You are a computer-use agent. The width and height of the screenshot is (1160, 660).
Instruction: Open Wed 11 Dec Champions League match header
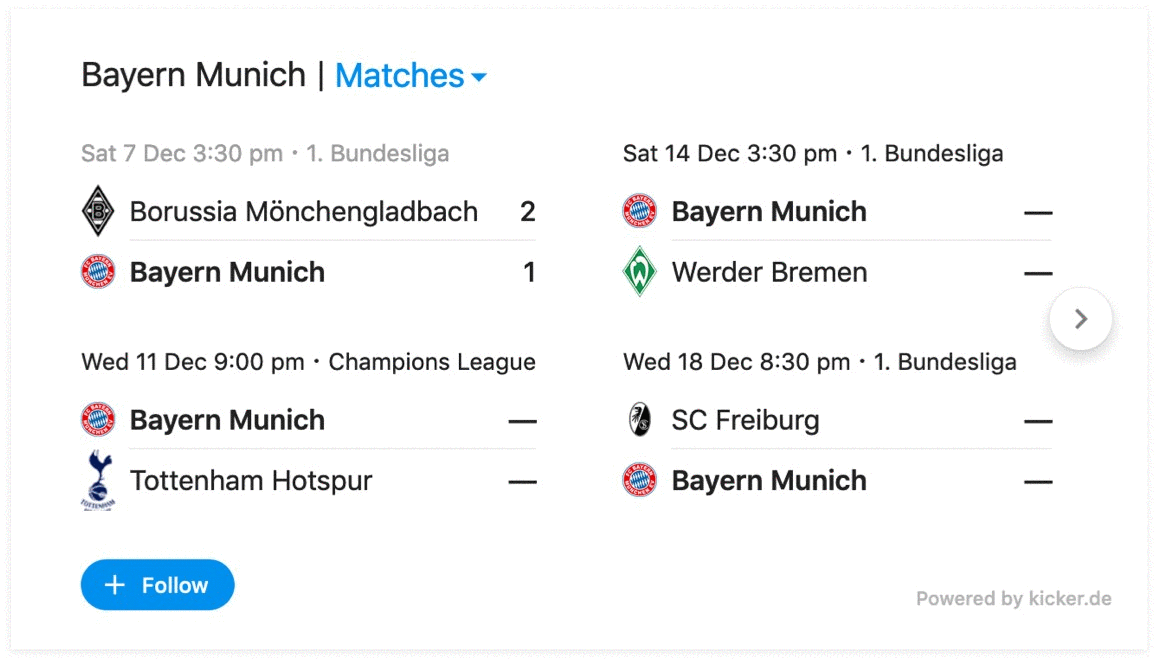pyautogui.click(x=308, y=362)
